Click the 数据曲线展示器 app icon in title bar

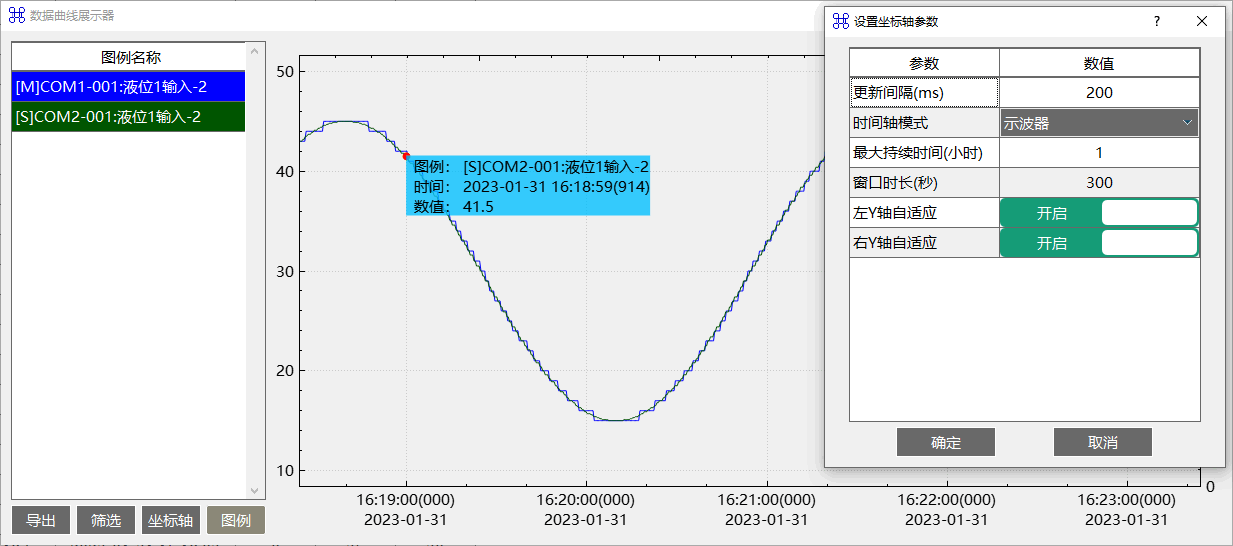click(x=16, y=15)
